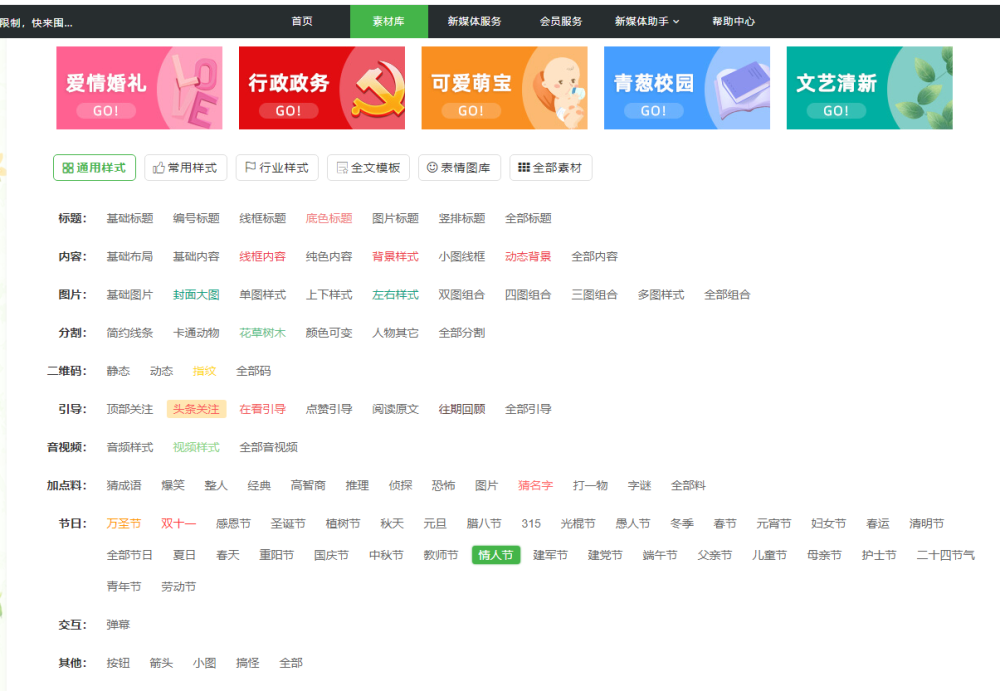
Task: Select 劳动节 holiday filter
Action: pyautogui.click(x=178, y=586)
